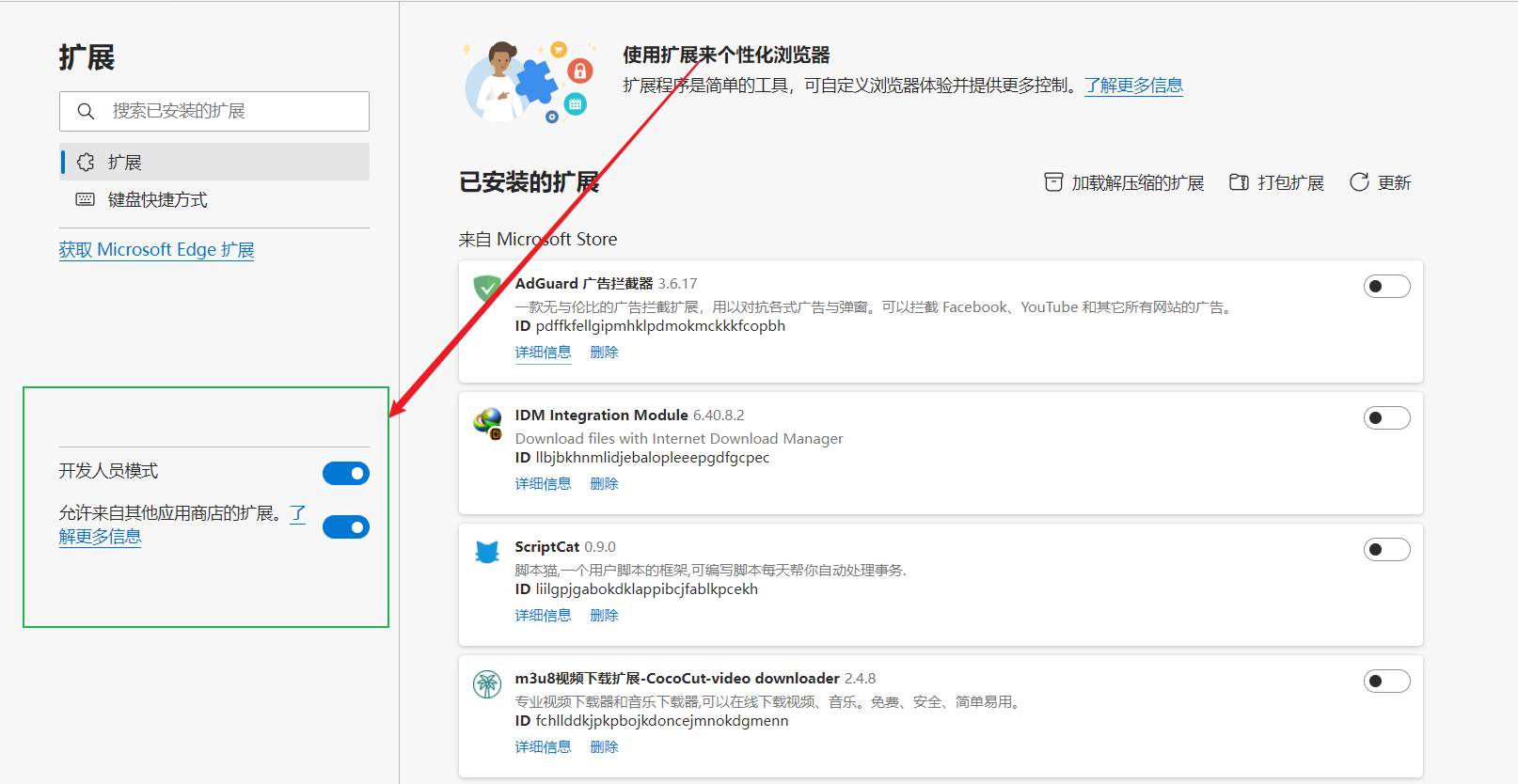This screenshot has height=784, width=1518.
Task: Click 删除 for ScriptCat
Action: [x=604, y=616]
